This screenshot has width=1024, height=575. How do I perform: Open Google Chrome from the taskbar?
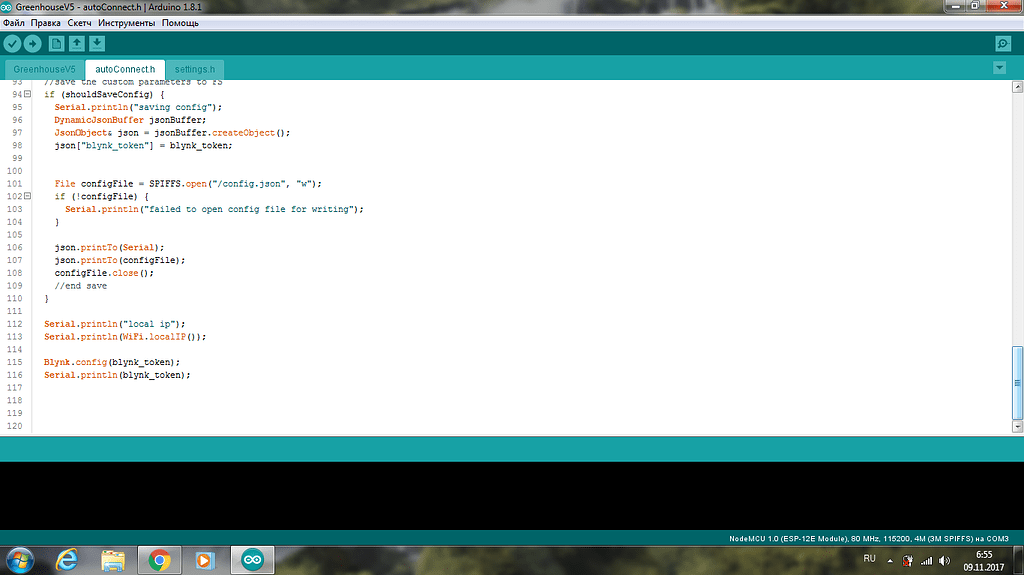[157, 560]
